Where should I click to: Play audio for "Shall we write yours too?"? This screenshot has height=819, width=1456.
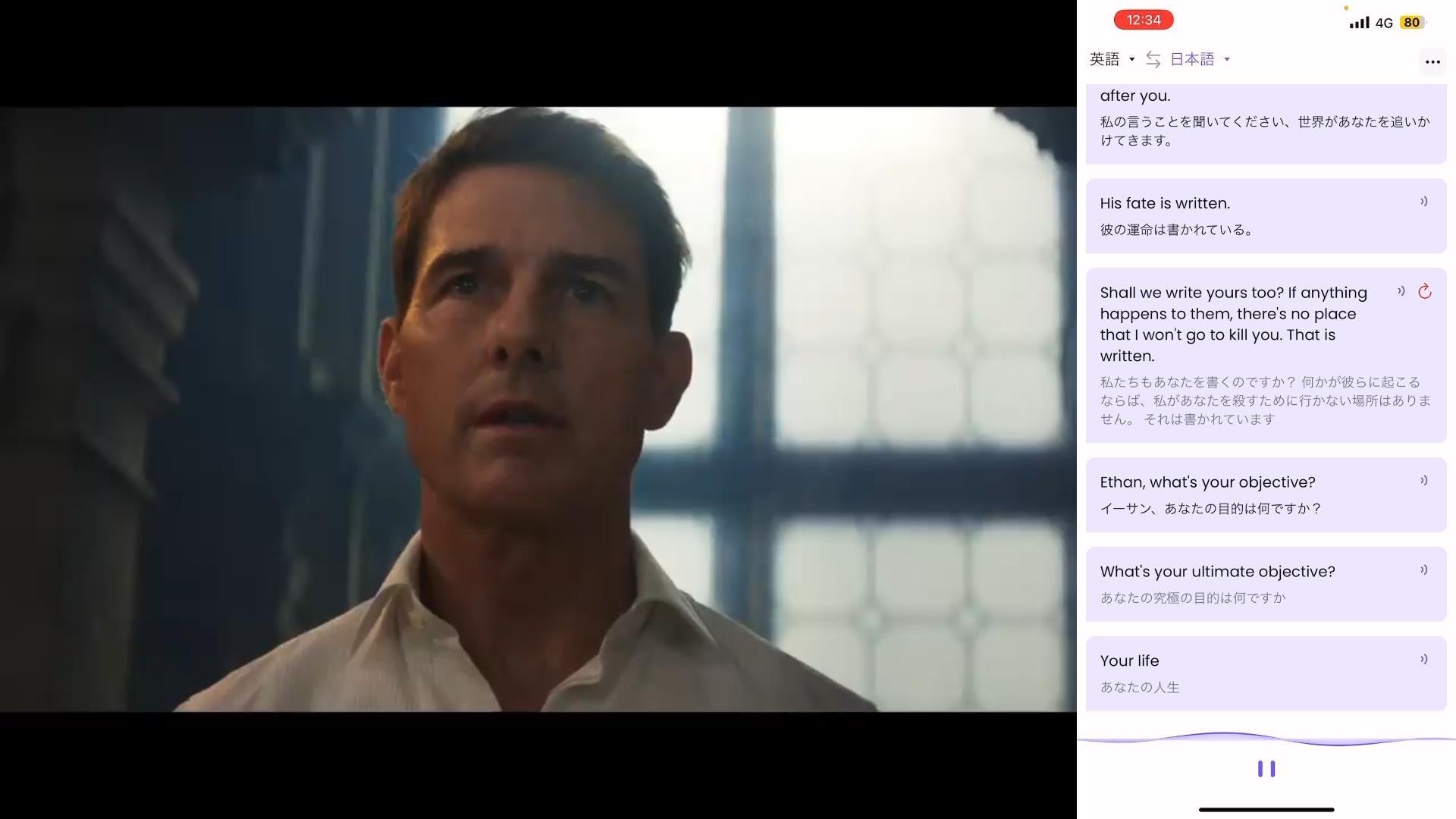(x=1401, y=291)
